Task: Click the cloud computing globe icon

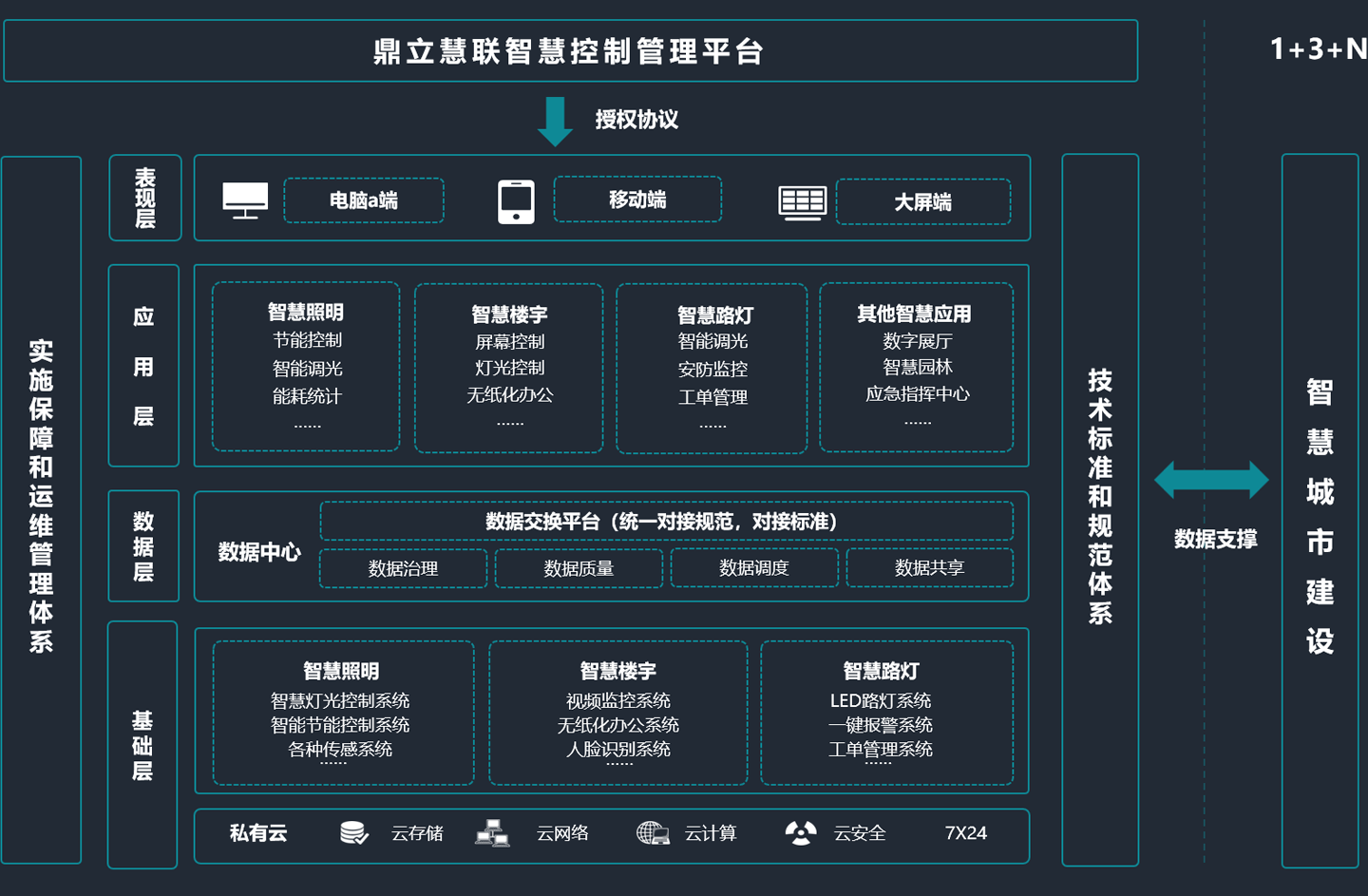Action: [x=653, y=833]
